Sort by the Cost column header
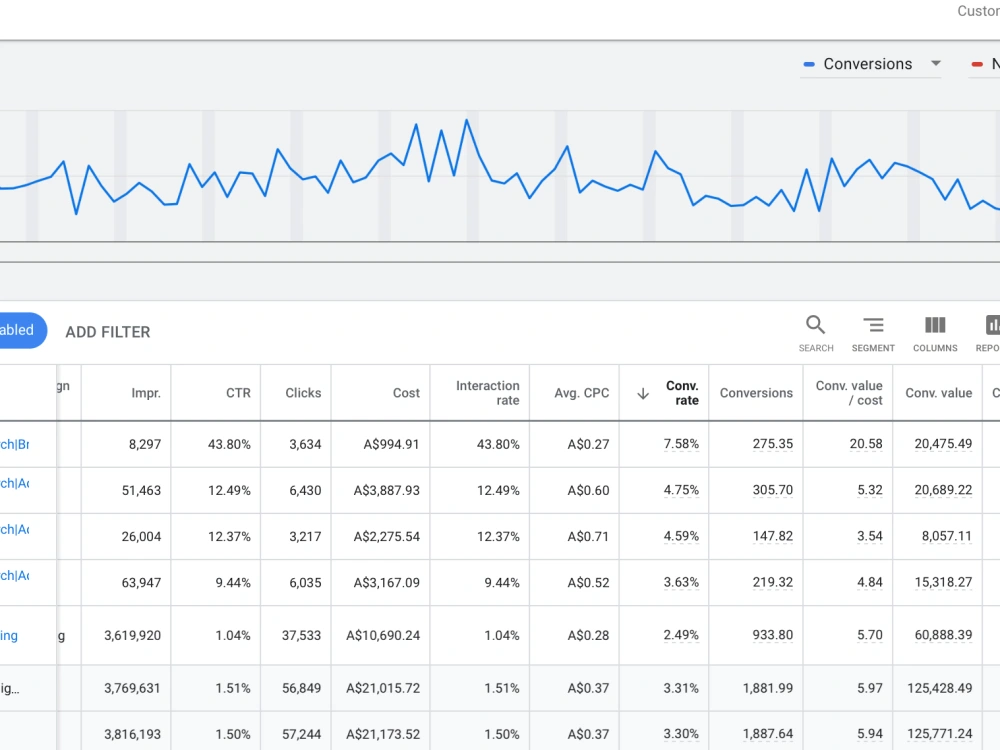 click(406, 393)
